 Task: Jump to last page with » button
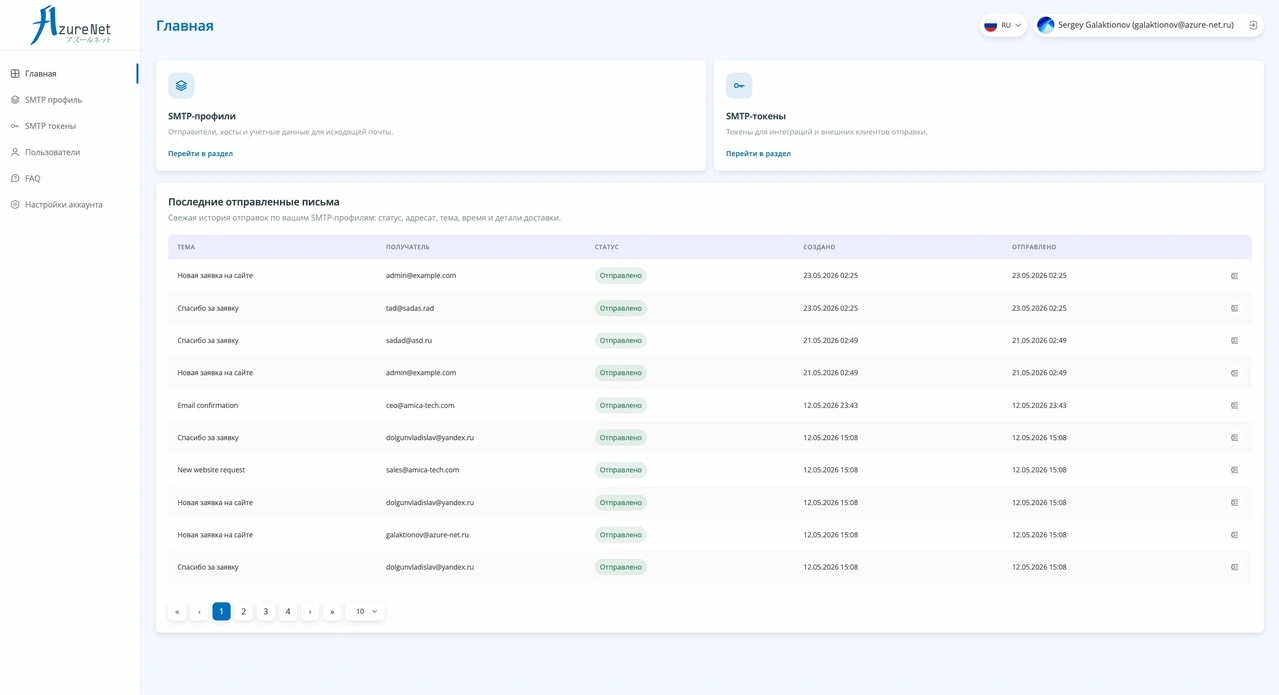tap(332, 611)
